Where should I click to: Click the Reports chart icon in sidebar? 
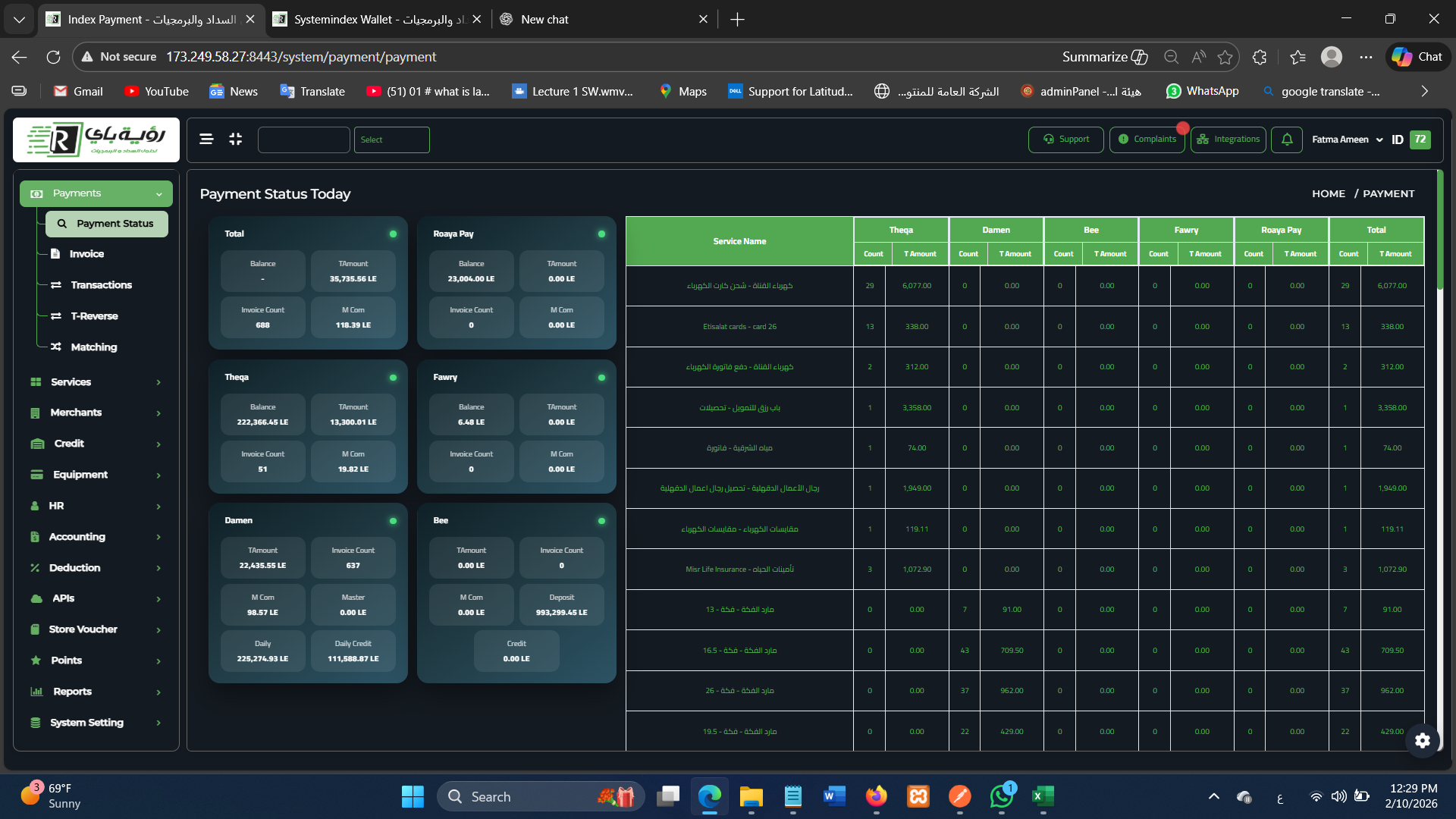36,692
